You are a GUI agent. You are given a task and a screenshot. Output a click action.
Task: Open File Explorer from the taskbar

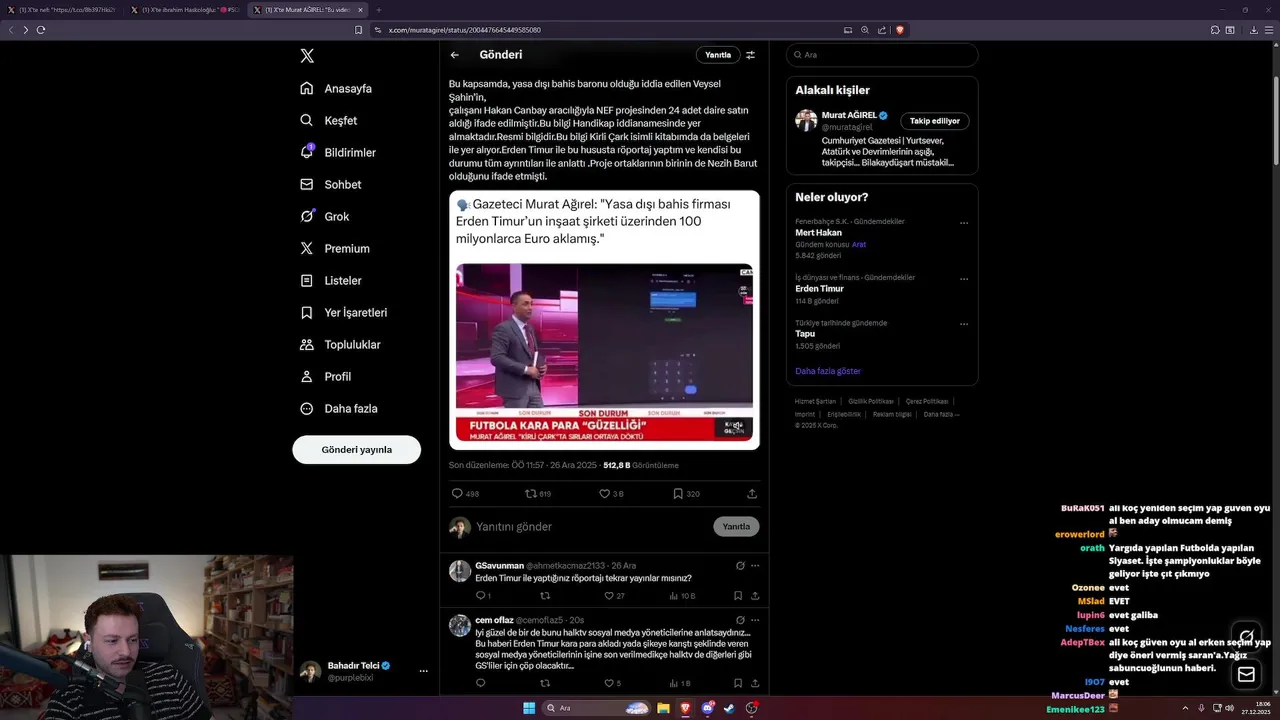(663, 708)
